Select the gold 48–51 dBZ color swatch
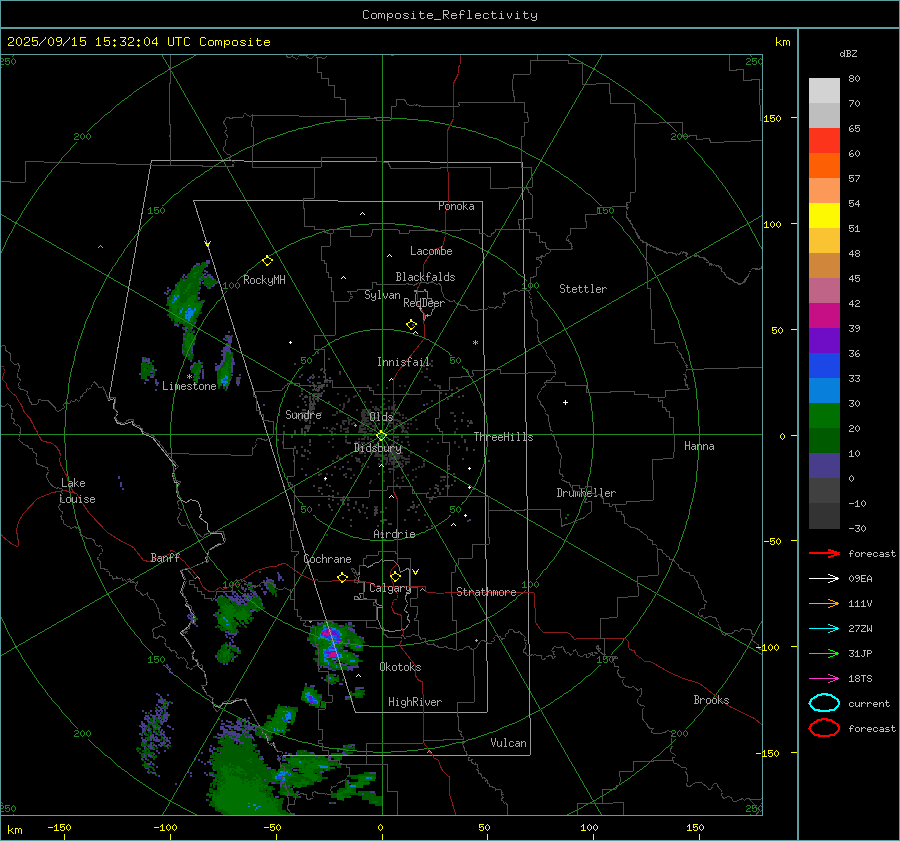Image resolution: width=900 pixels, height=841 pixels. coord(824,241)
